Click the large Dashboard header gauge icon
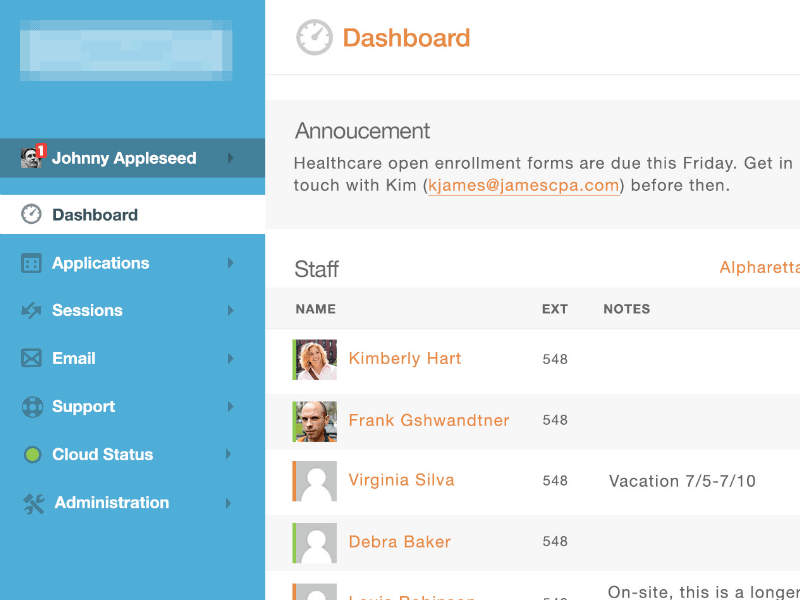800x600 pixels. coord(314,38)
